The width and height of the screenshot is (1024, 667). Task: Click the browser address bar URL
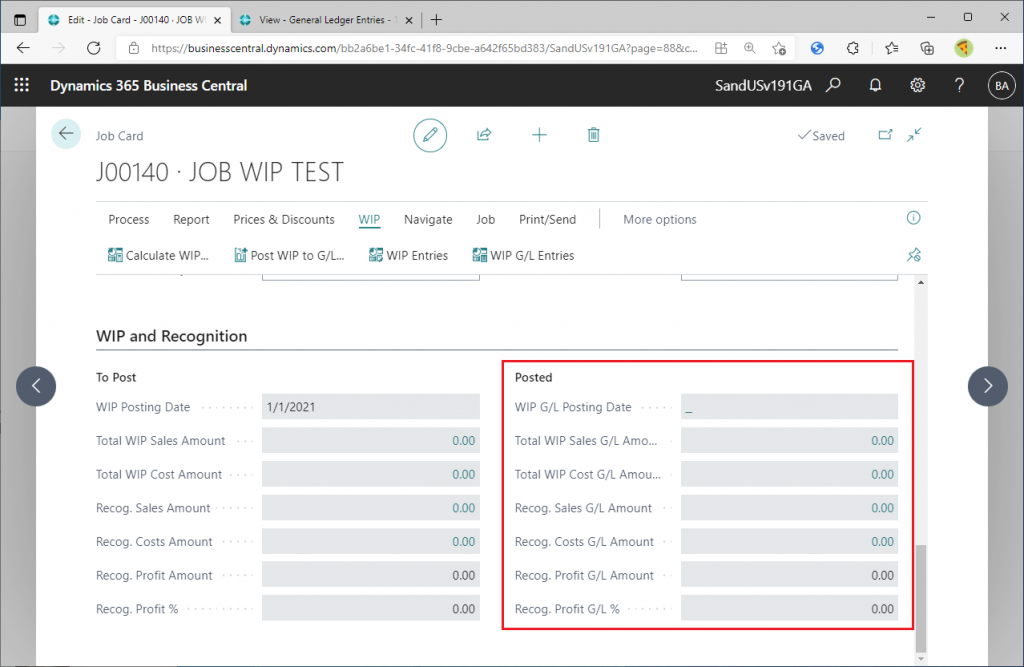point(424,48)
